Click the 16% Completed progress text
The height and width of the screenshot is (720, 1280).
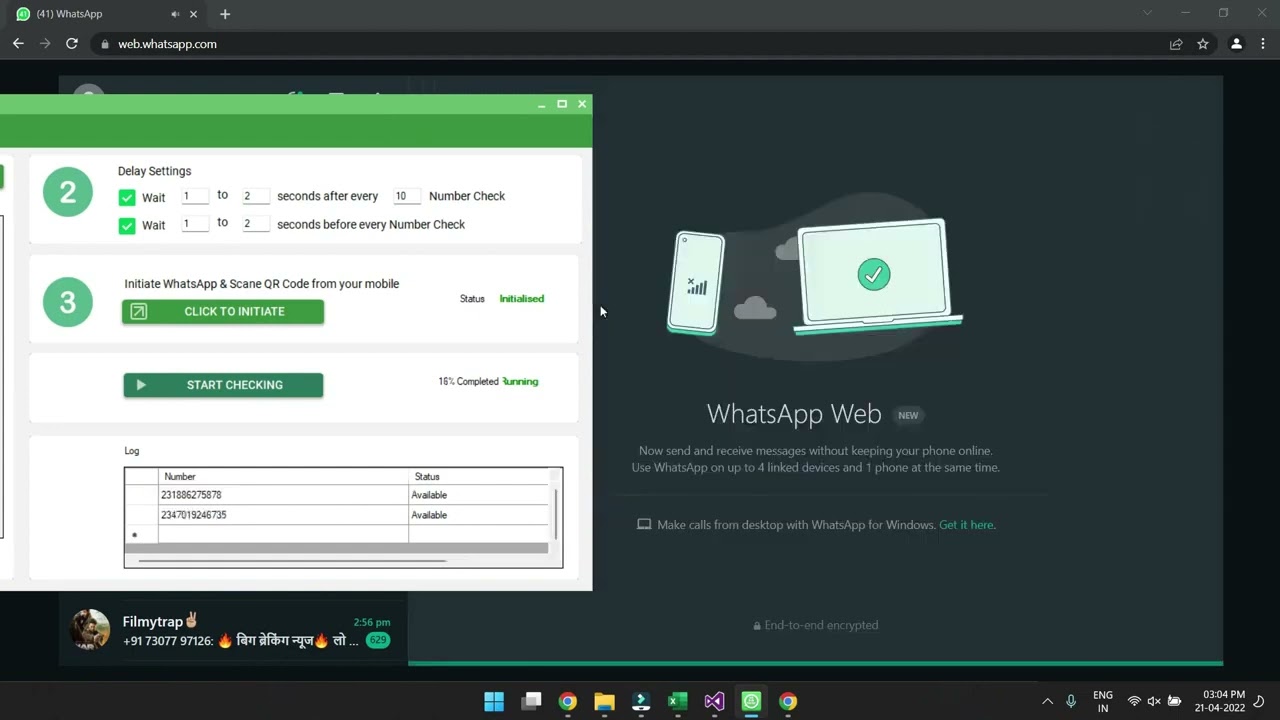468,382
